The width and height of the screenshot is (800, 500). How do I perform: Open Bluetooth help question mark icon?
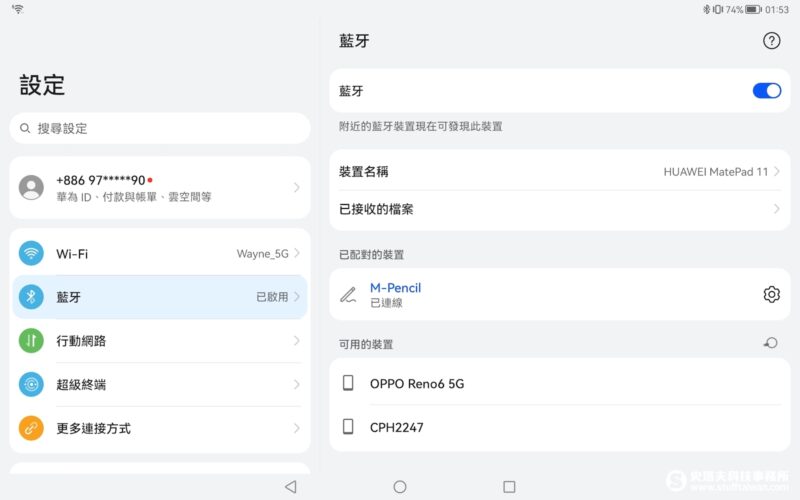tap(771, 41)
